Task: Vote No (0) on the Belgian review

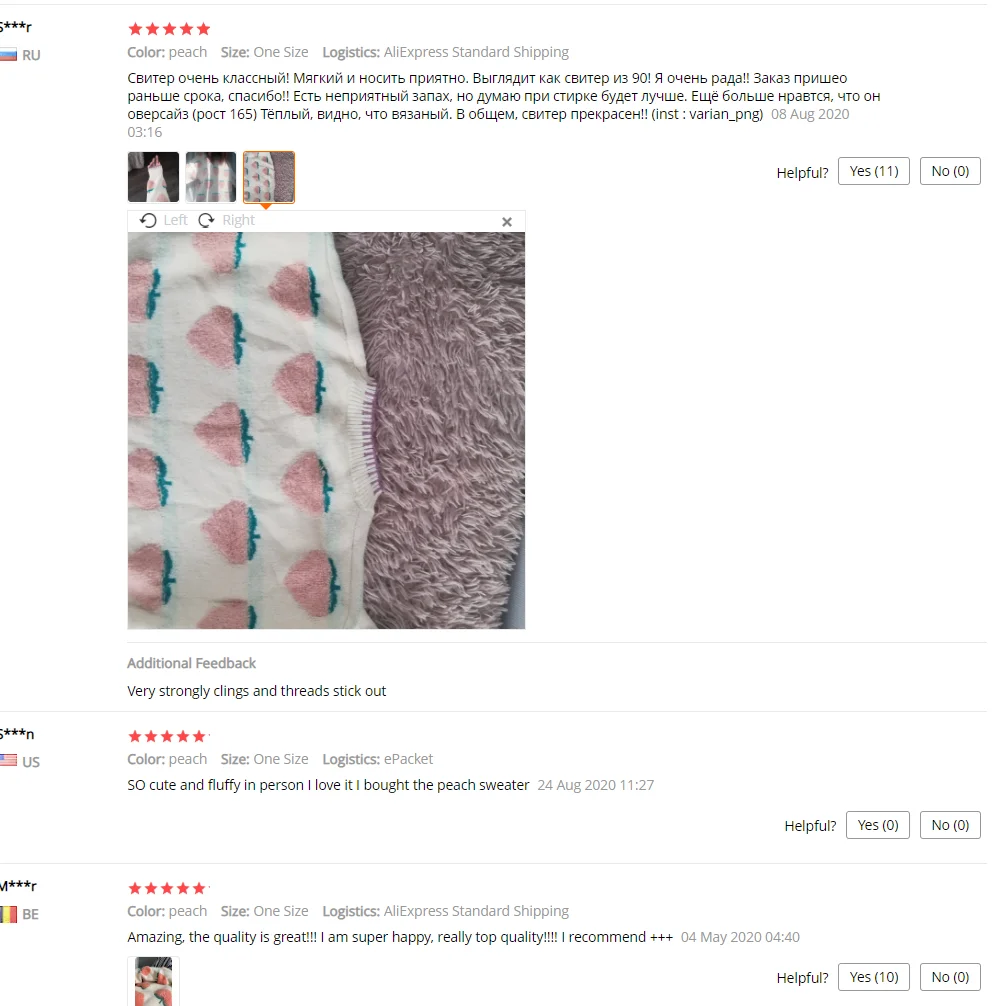Action: coord(950,977)
